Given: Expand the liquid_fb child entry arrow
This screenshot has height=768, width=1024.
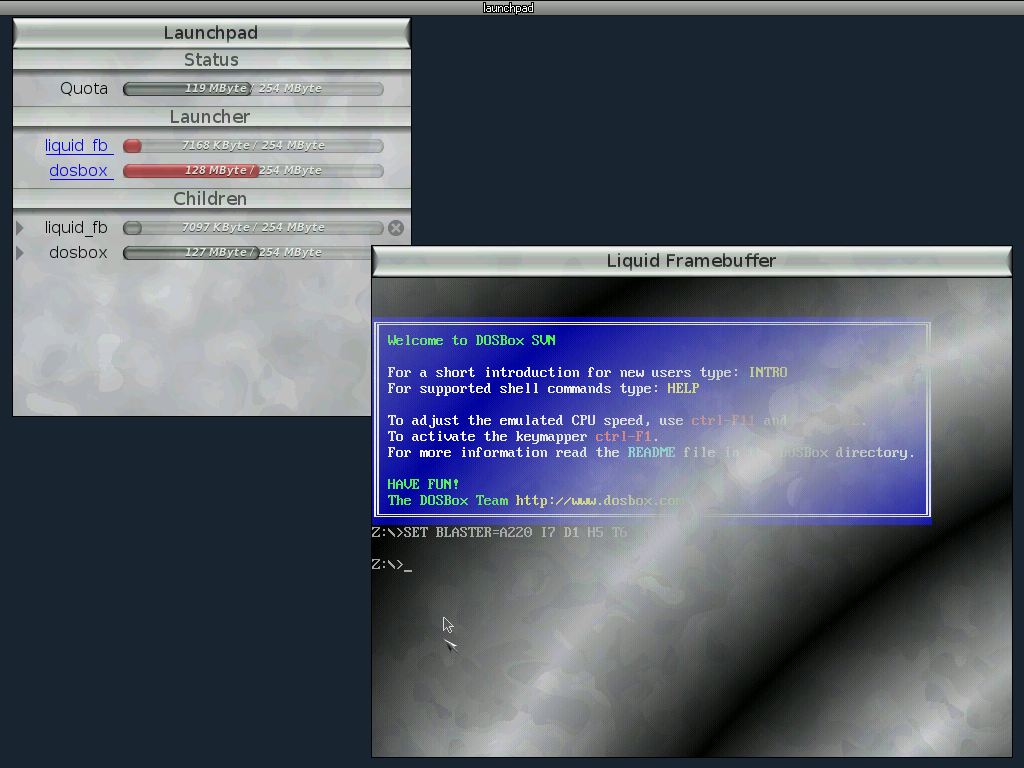Looking at the screenshot, I should 20,228.
